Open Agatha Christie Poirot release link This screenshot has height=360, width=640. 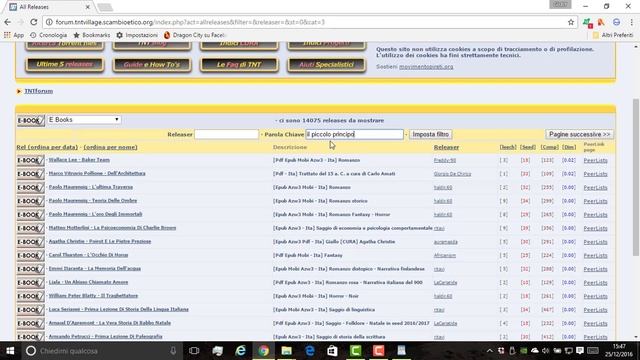pos(100,241)
